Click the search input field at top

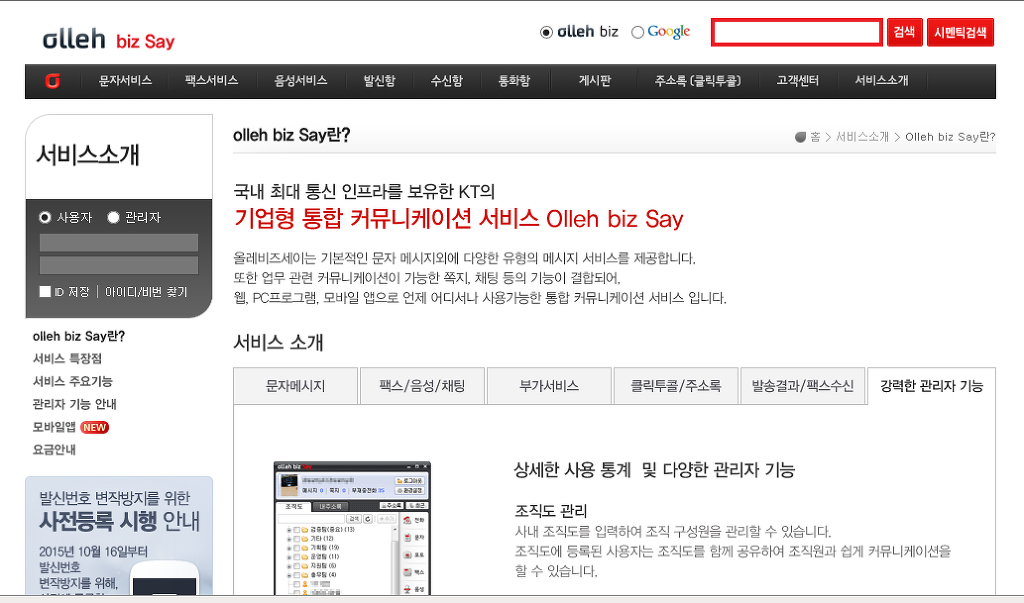click(797, 32)
